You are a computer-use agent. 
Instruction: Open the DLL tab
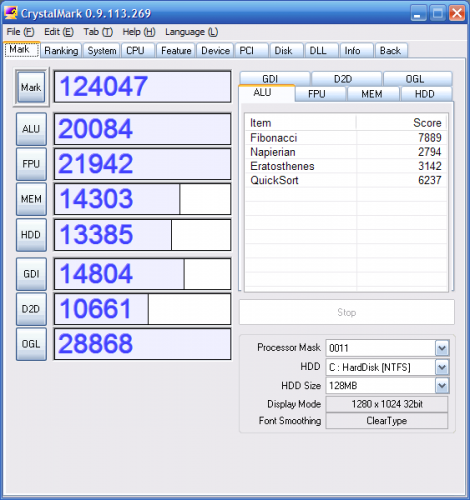[x=322, y=51]
